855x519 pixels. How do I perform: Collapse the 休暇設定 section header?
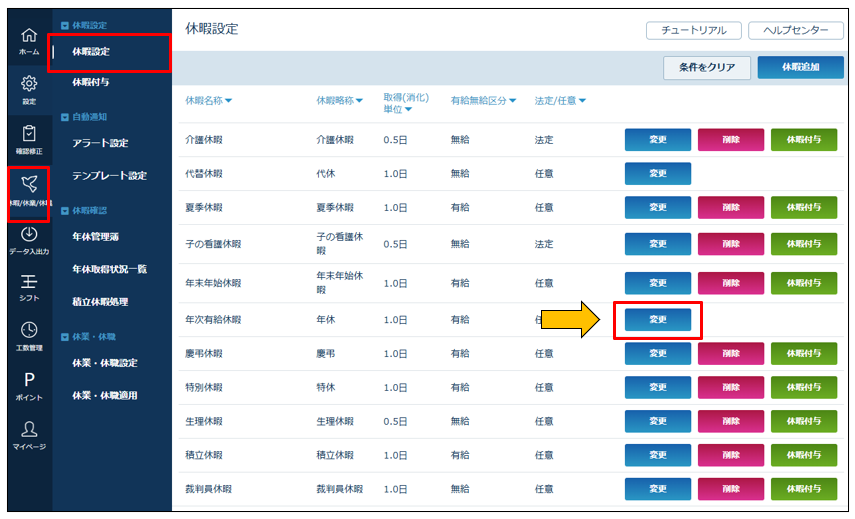(x=84, y=25)
